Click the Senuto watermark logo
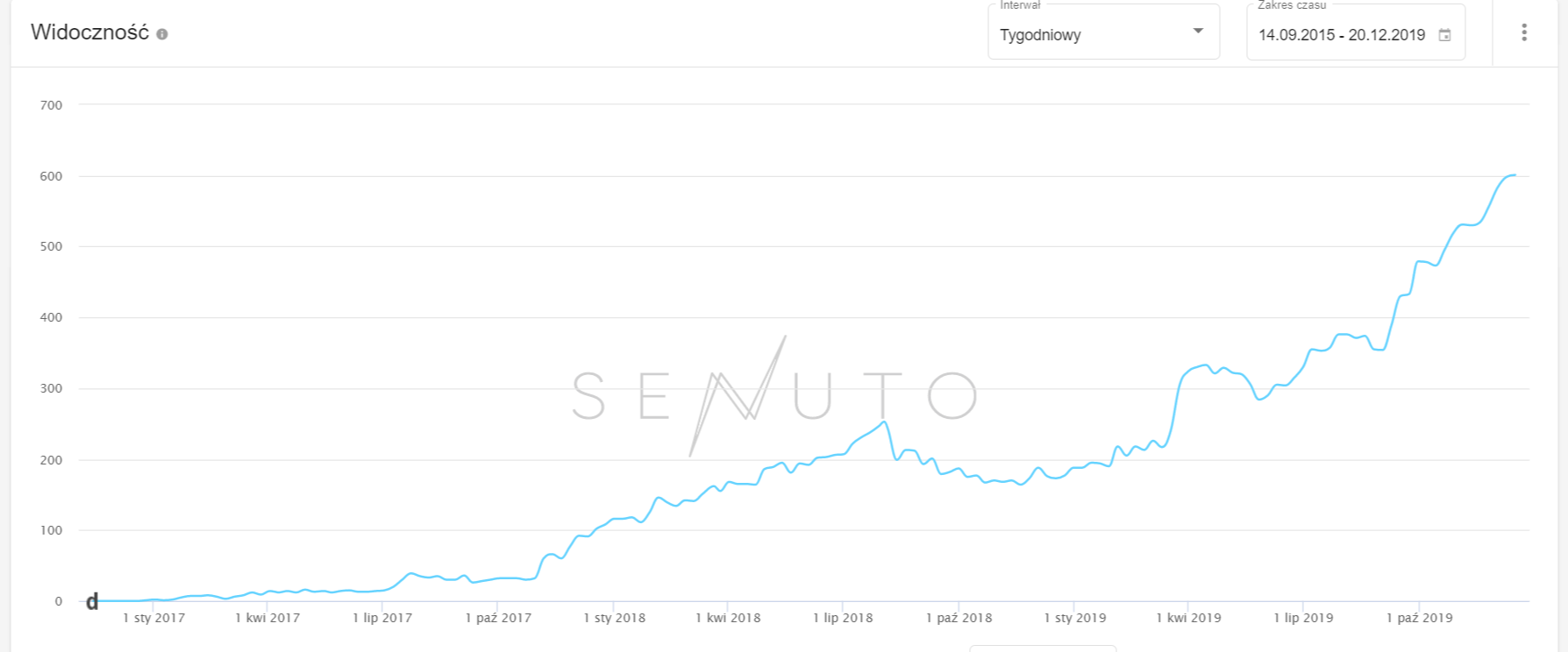The image size is (1568, 652). 773,394
